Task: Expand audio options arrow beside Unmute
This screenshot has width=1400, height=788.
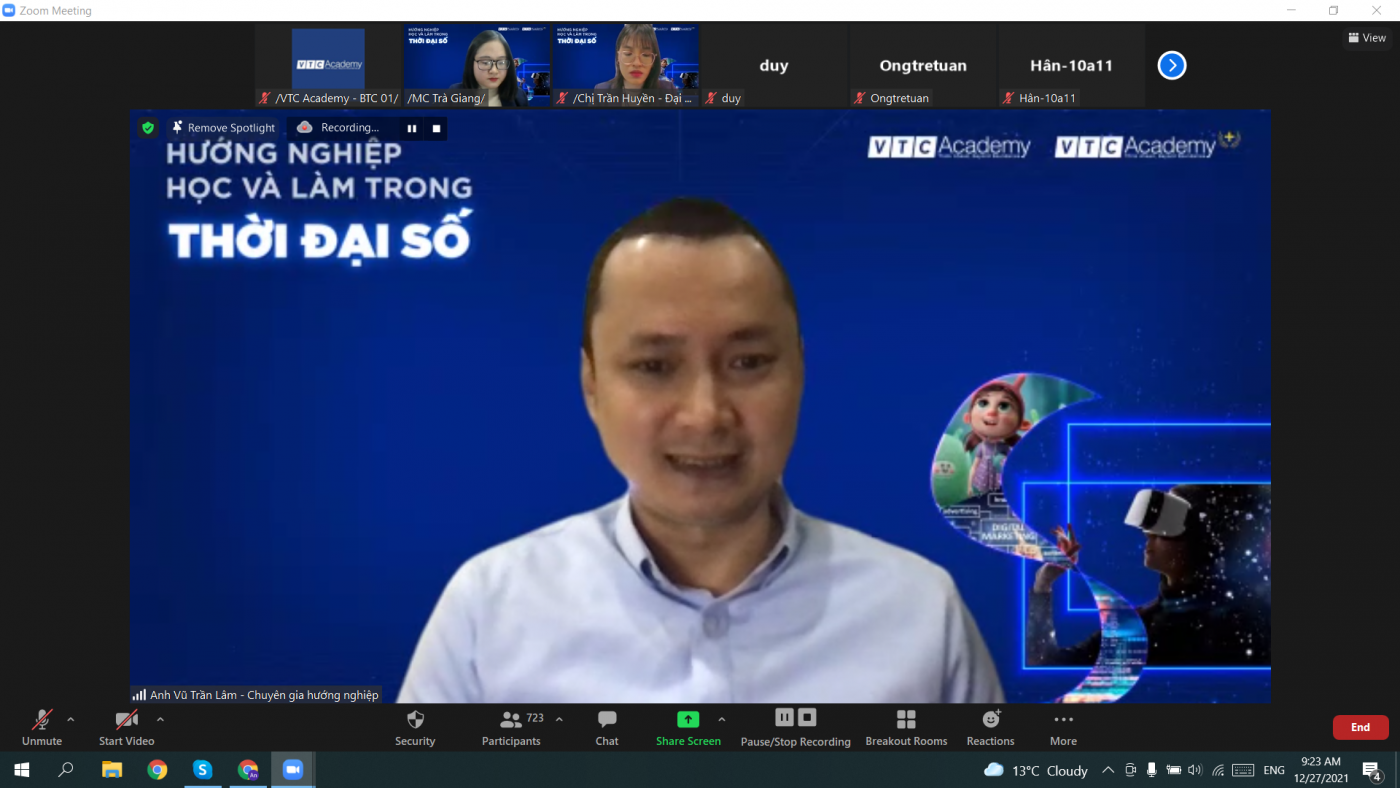Action: pyautogui.click(x=70, y=719)
